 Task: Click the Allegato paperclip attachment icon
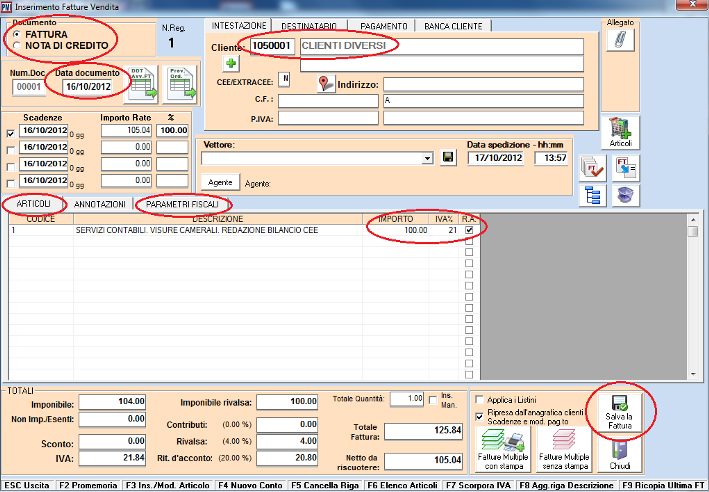click(x=618, y=40)
